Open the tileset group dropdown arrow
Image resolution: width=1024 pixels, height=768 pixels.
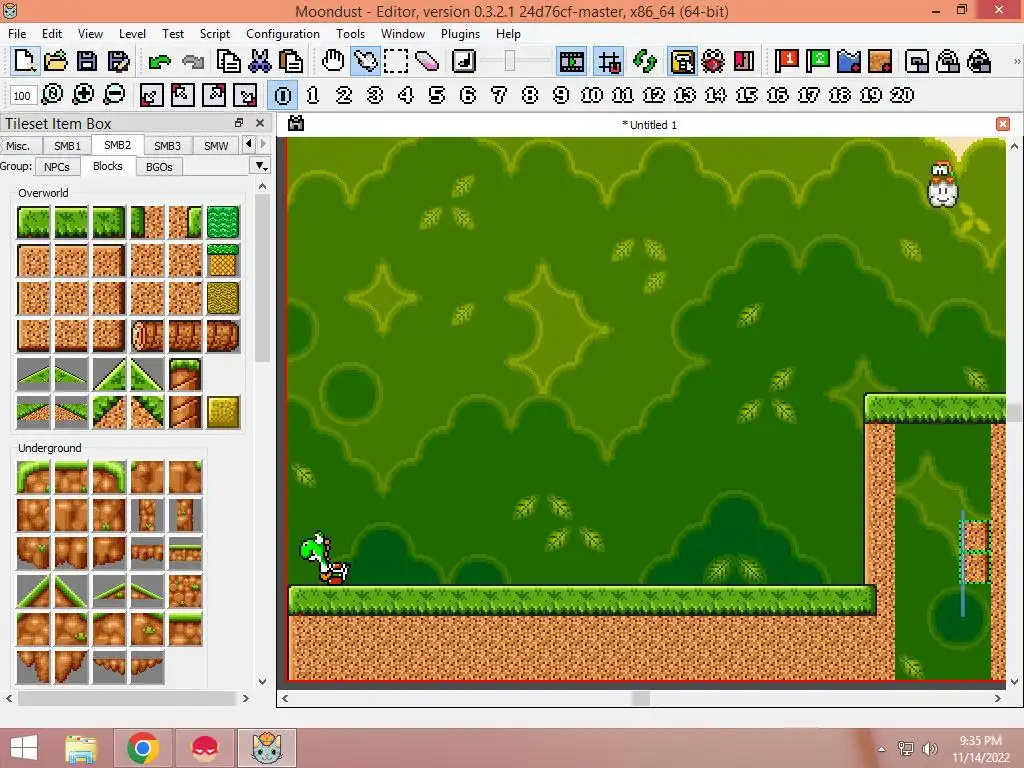[261, 167]
